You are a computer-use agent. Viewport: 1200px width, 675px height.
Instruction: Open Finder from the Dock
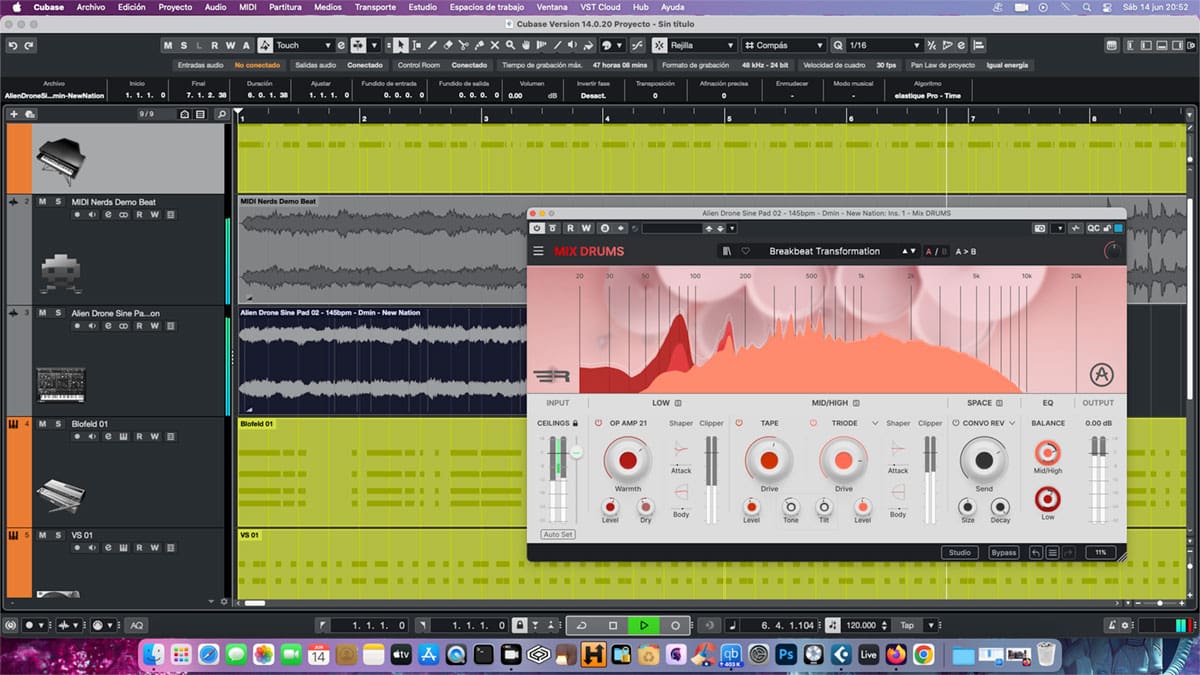point(154,655)
